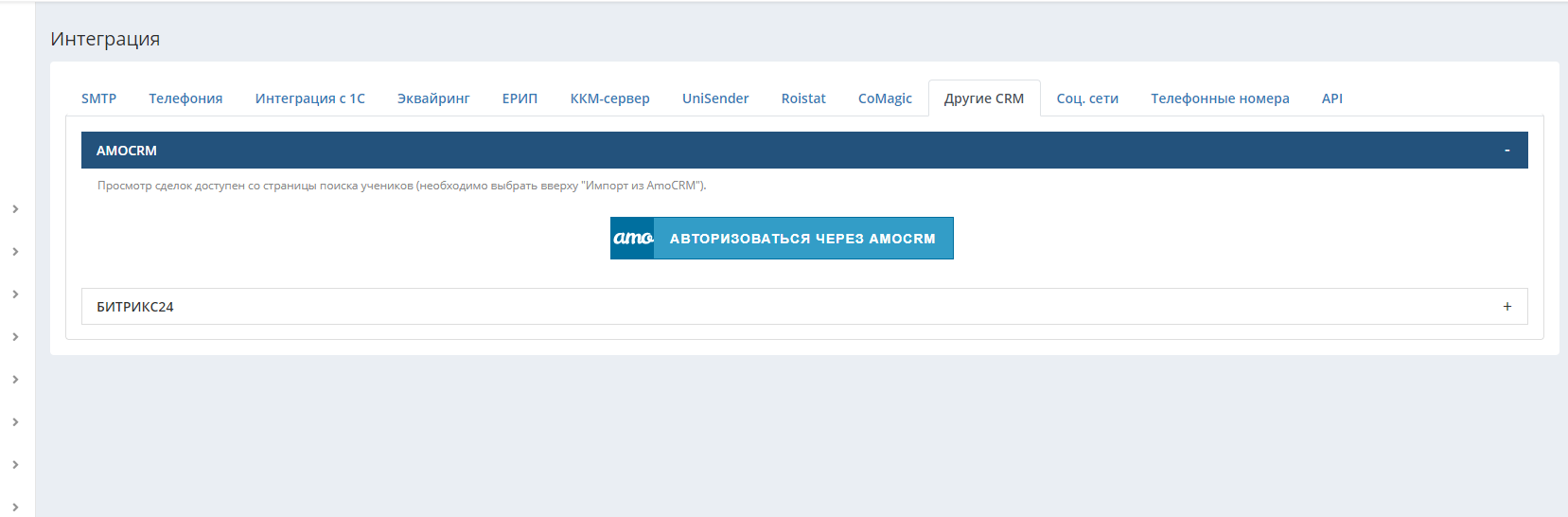Click the AMOCRM accordion header title
Screen dimensions: 1568x517
click(x=127, y=151)
